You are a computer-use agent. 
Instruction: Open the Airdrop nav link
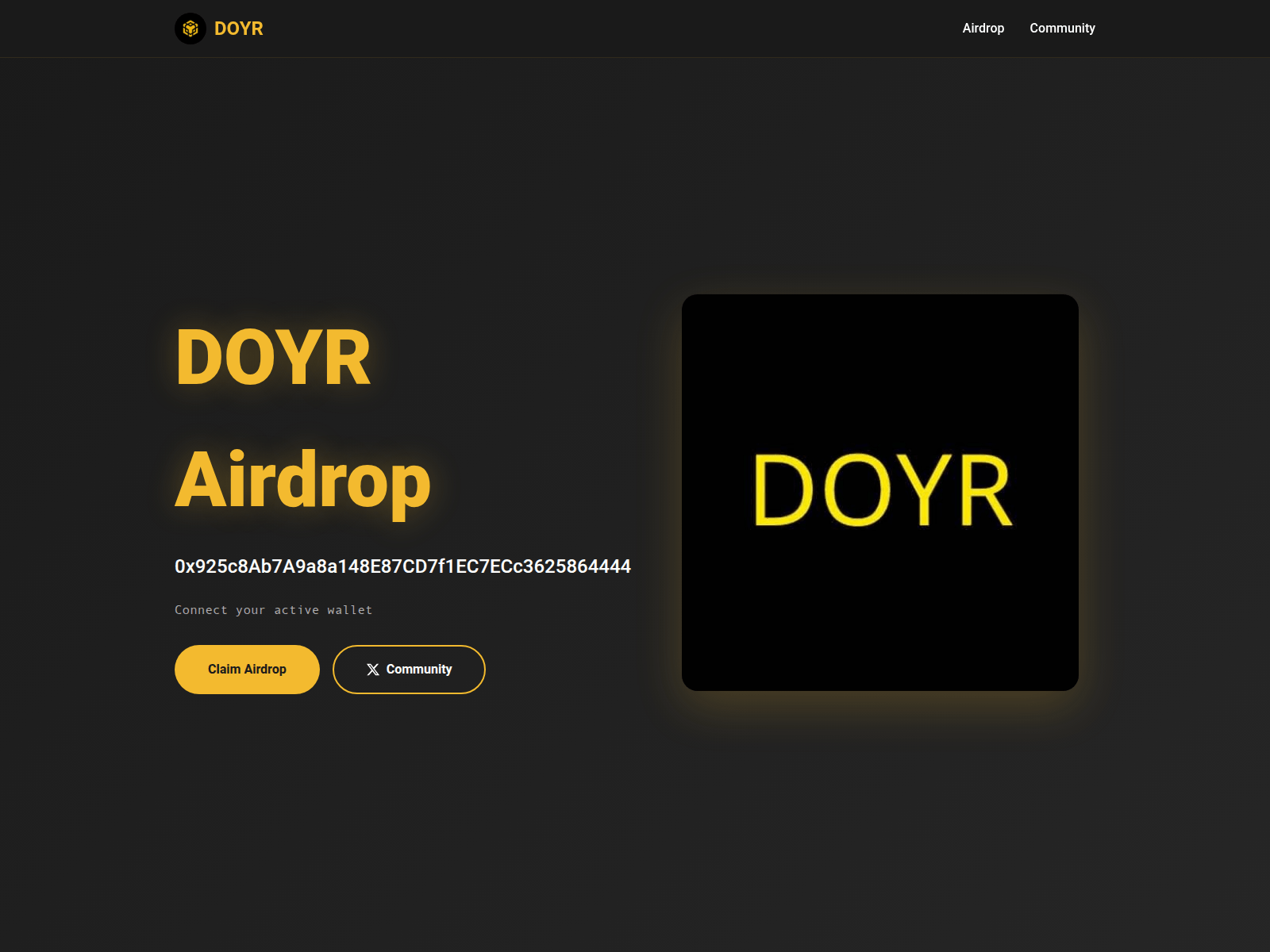[x=983, y=28]
